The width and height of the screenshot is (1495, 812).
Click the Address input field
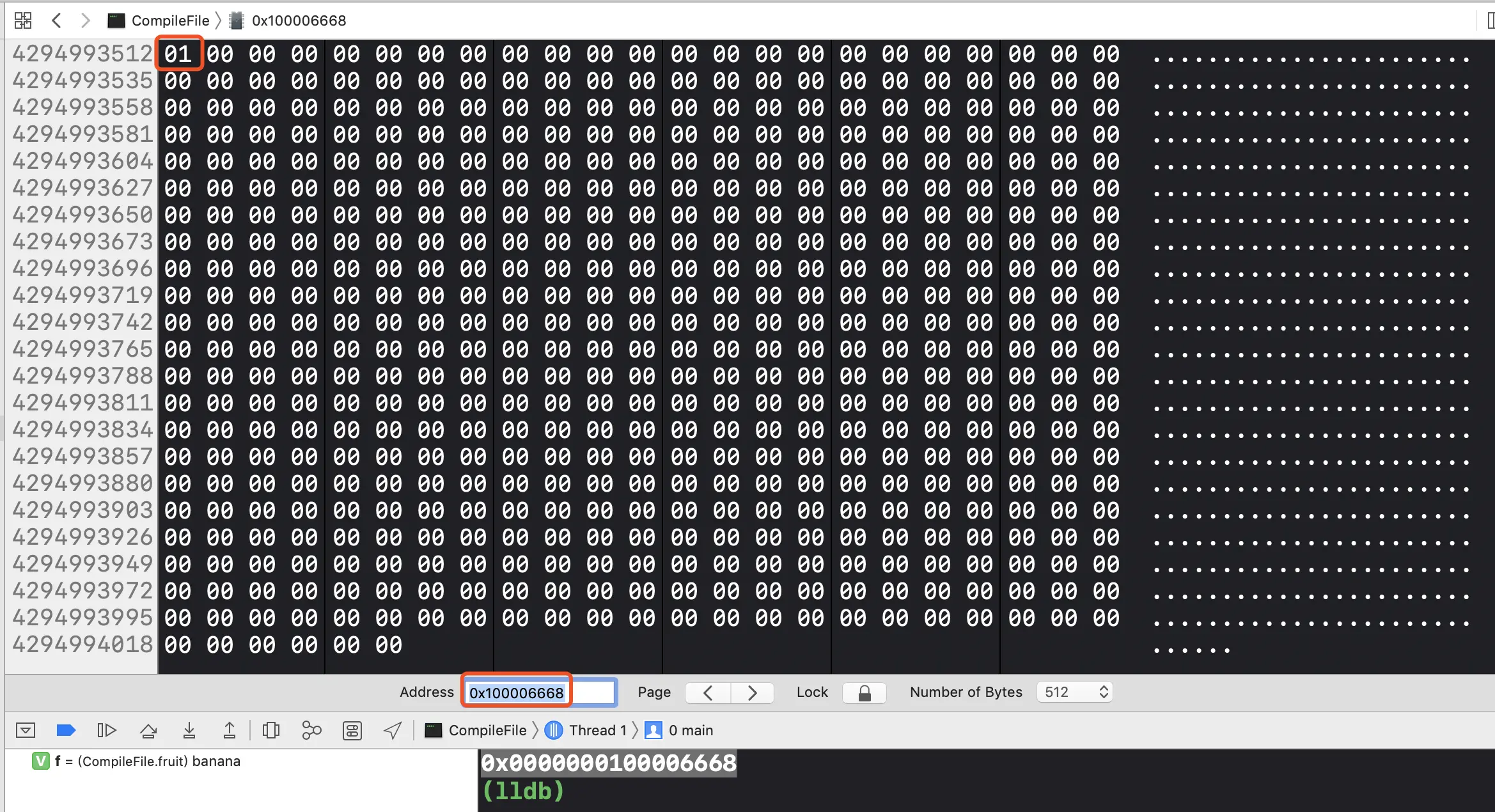[x=540, y=692]
